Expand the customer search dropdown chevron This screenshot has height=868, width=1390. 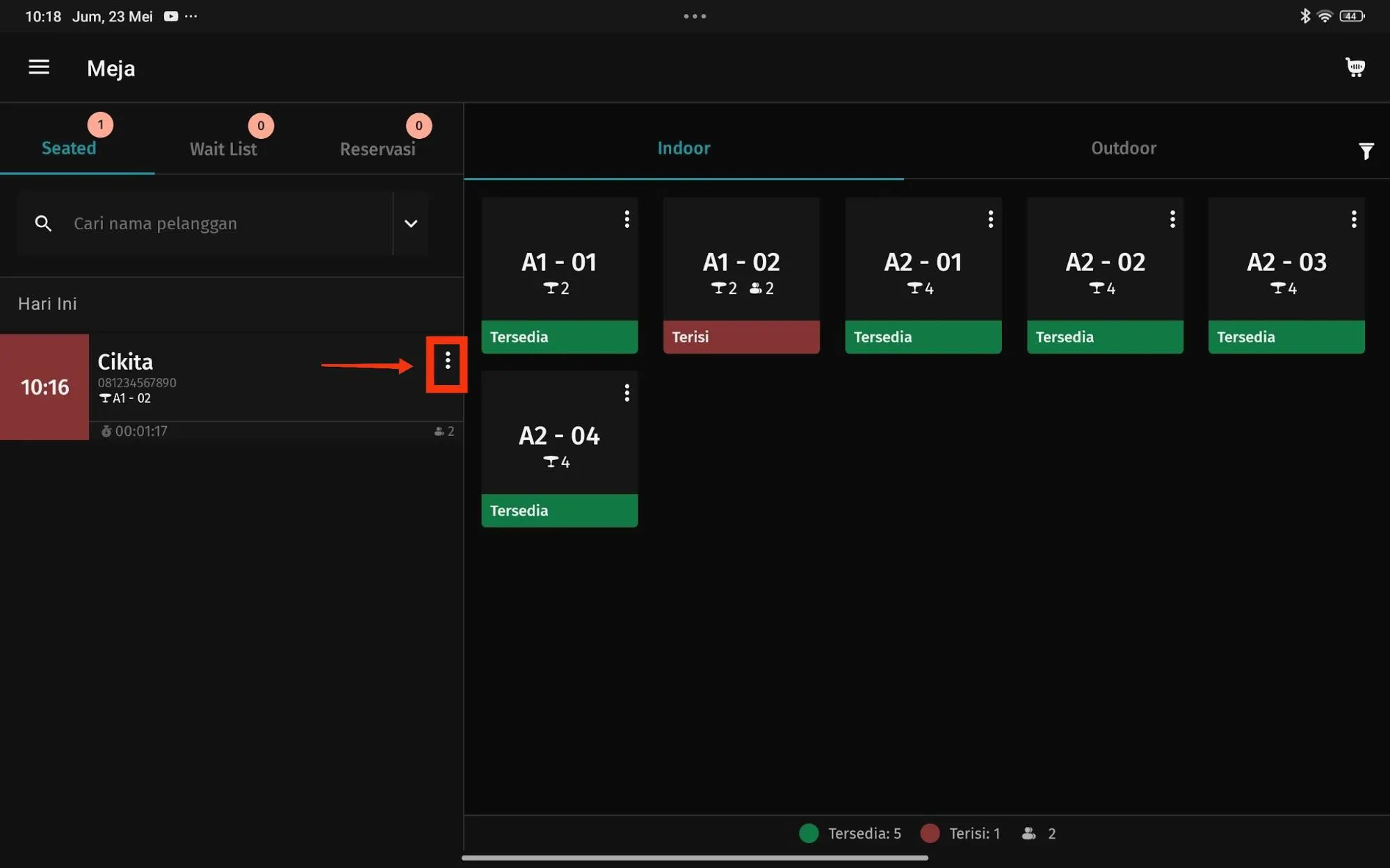411,224
